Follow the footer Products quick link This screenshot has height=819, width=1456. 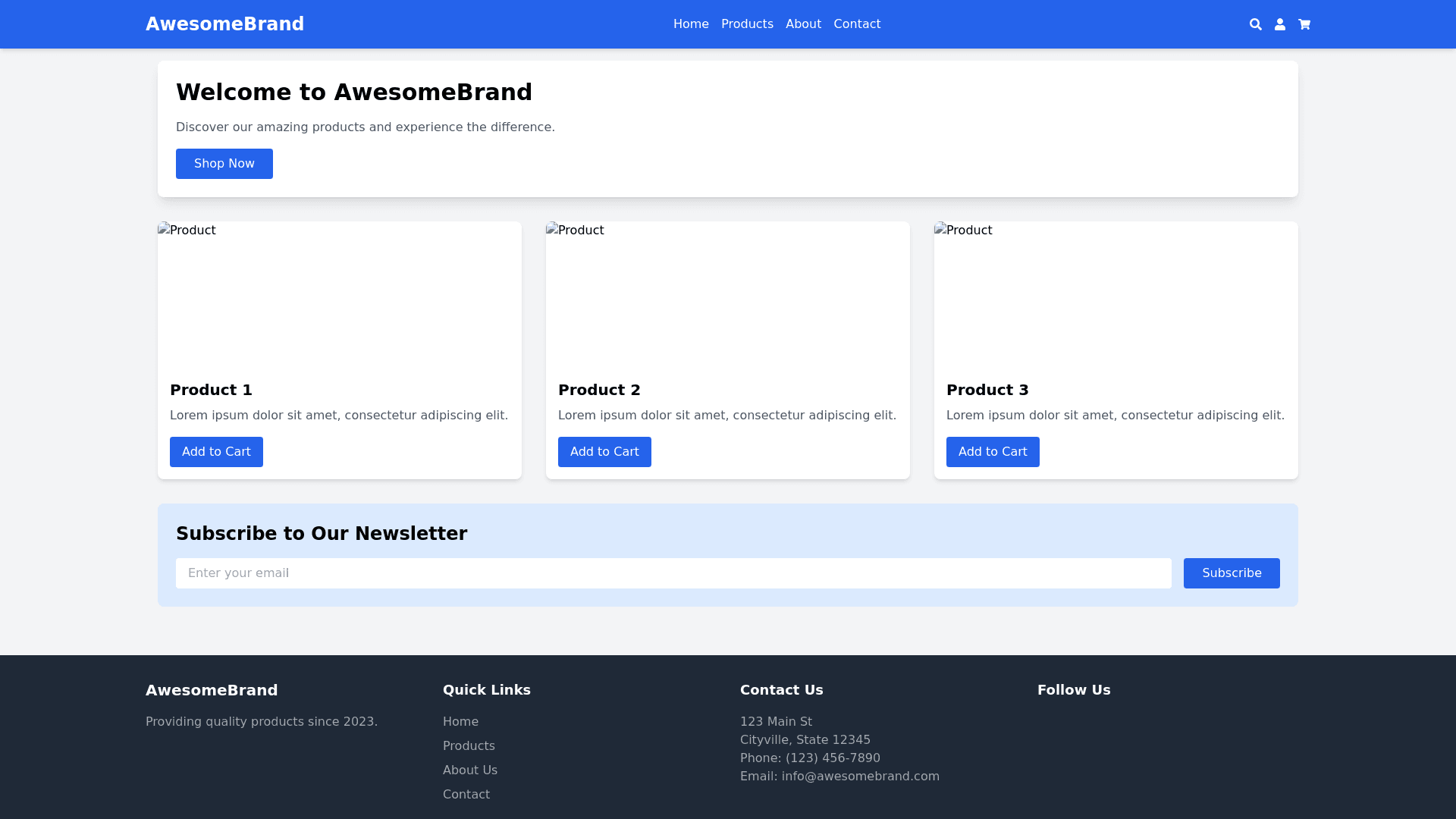pyautogui.click(x=469, y=746)
